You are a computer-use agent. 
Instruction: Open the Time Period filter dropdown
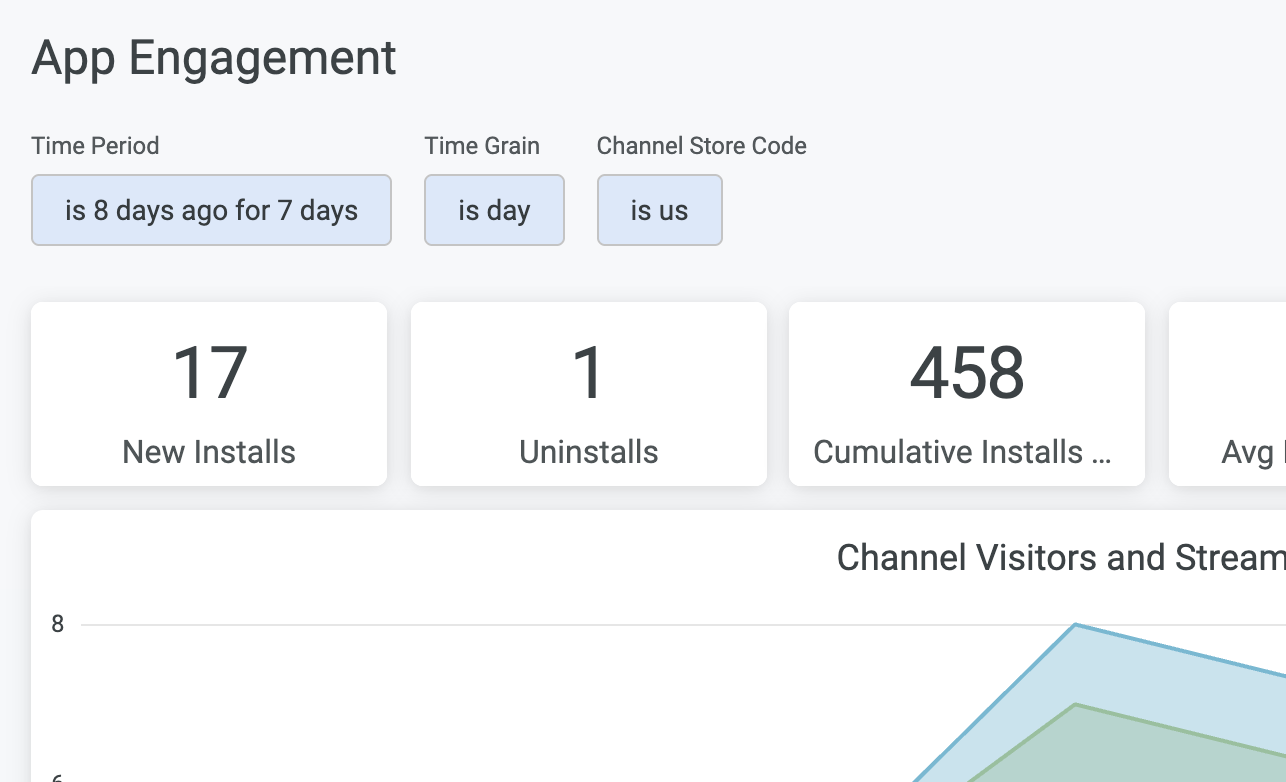coord(211,210)
